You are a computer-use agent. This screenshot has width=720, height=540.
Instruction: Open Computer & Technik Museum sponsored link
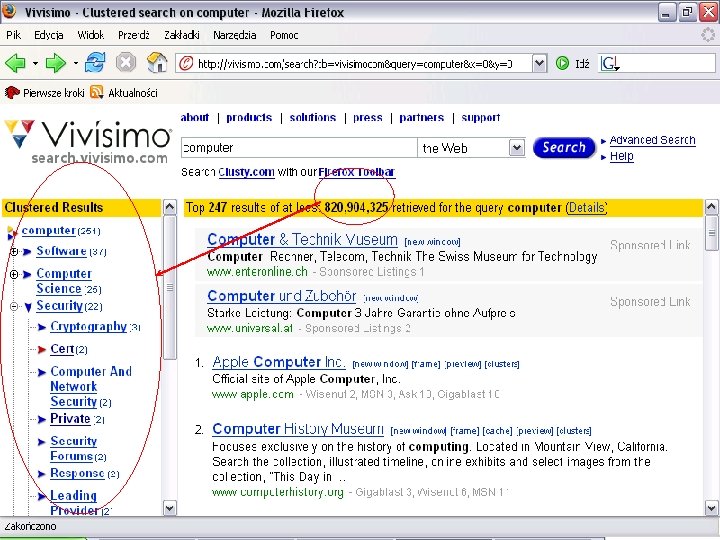pyautogui.click(x=302, y=239)
